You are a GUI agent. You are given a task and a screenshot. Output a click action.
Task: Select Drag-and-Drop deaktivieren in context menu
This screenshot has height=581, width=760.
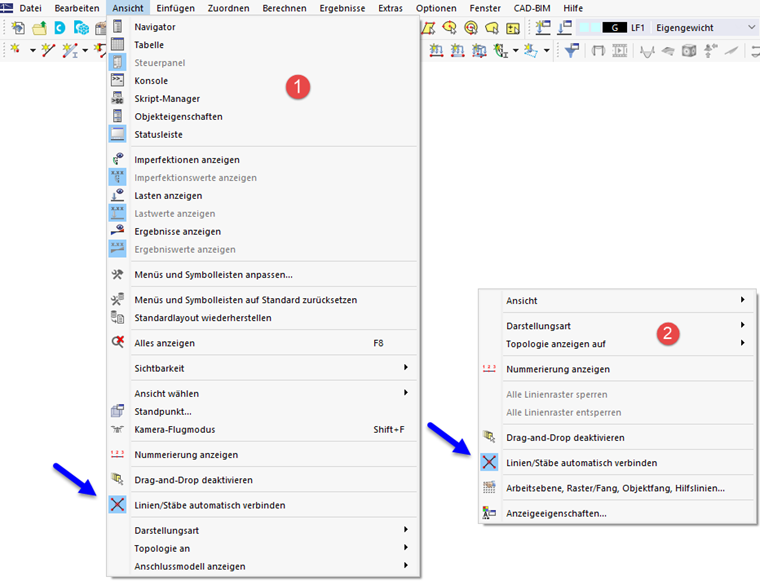tap(617, 437)
